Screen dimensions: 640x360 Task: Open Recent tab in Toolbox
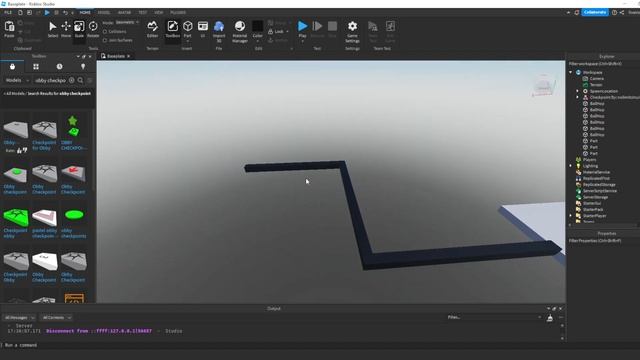(x=60, y=67)
